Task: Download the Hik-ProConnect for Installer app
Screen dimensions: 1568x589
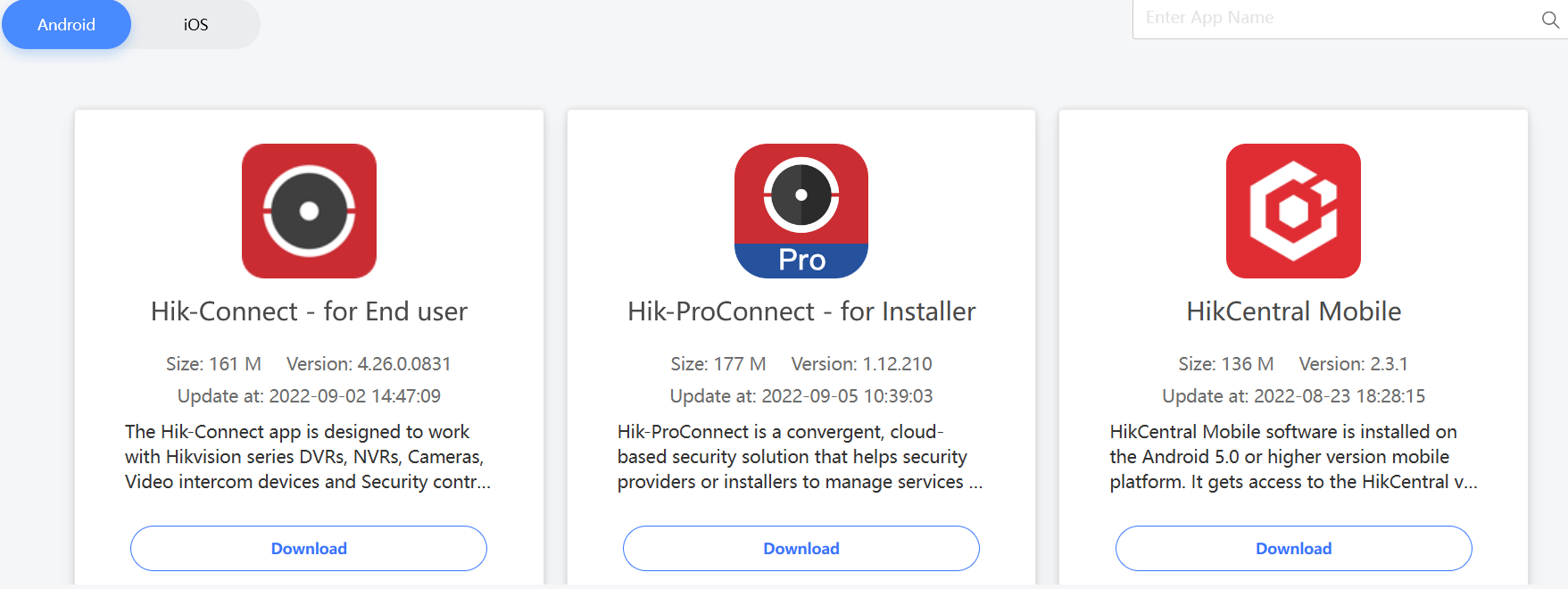Action: point(801,548)
